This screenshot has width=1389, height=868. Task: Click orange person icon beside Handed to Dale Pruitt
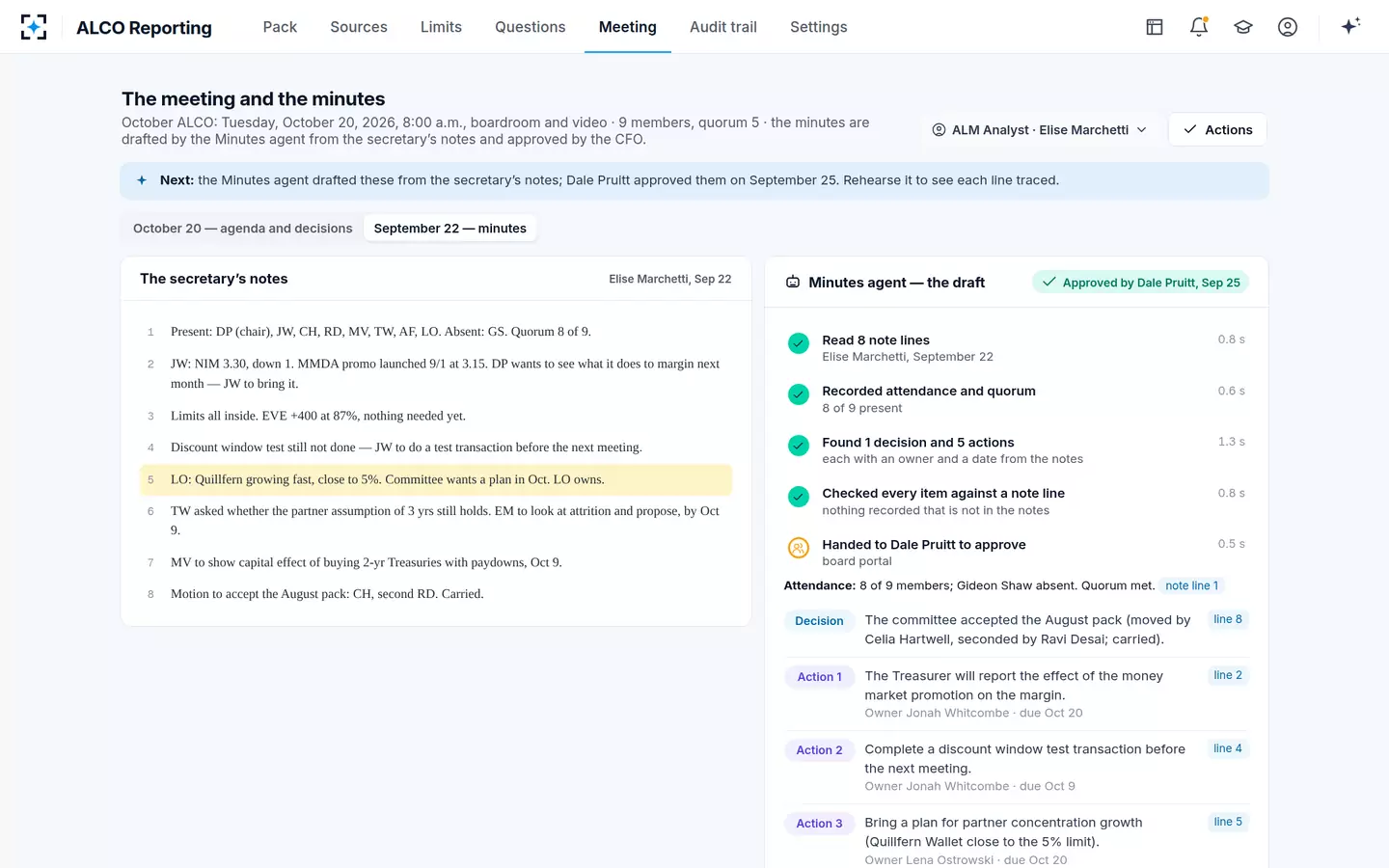tap(799, 548)
